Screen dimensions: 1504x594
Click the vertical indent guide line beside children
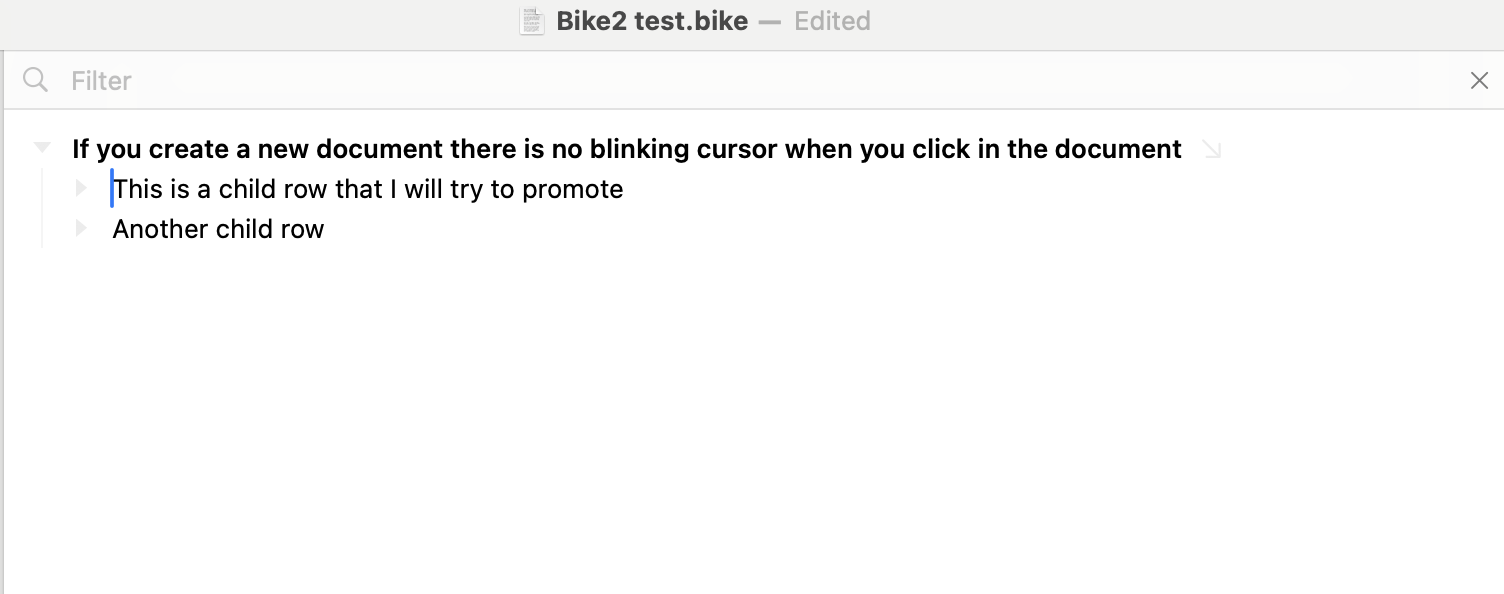pyautogui.click(x=42, y=208)
